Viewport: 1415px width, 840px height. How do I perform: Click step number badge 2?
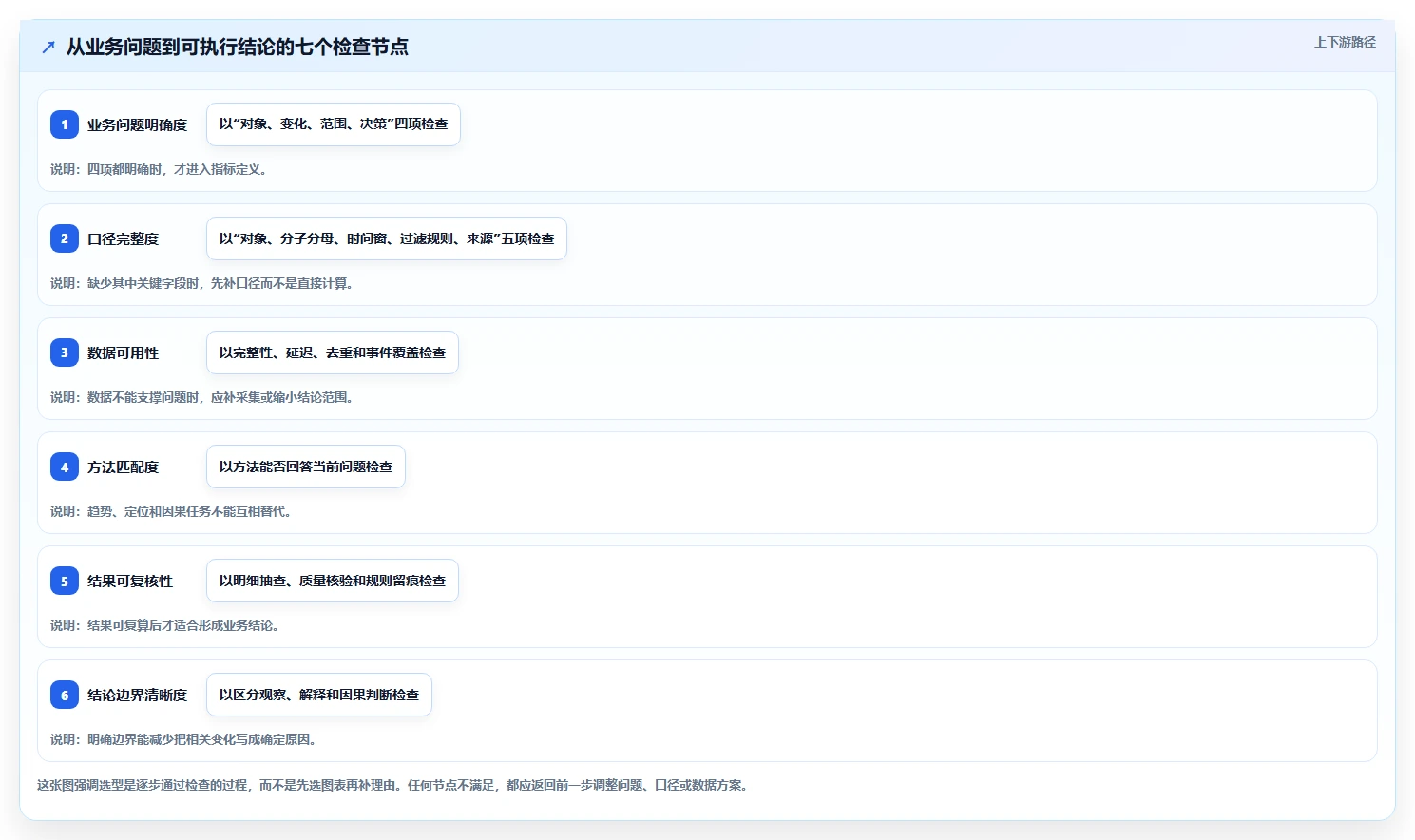click(x=65, y=239)
